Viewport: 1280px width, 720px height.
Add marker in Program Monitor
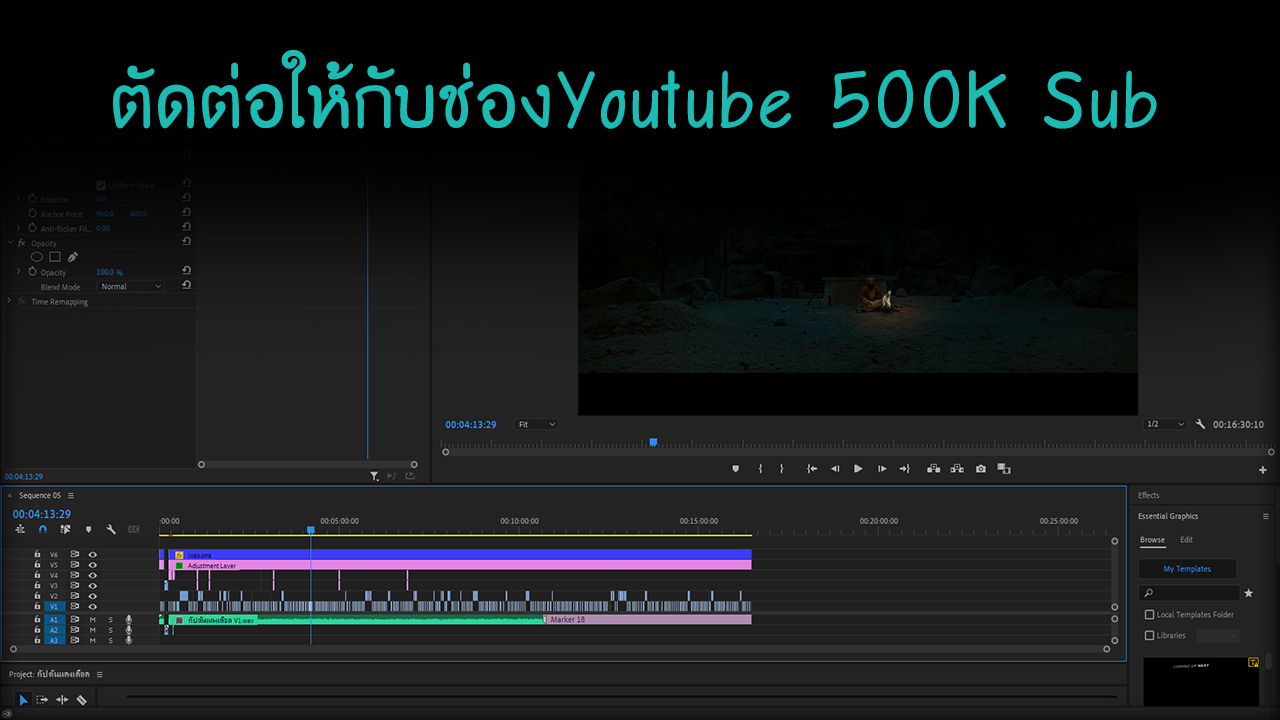[x=736, y=468]
